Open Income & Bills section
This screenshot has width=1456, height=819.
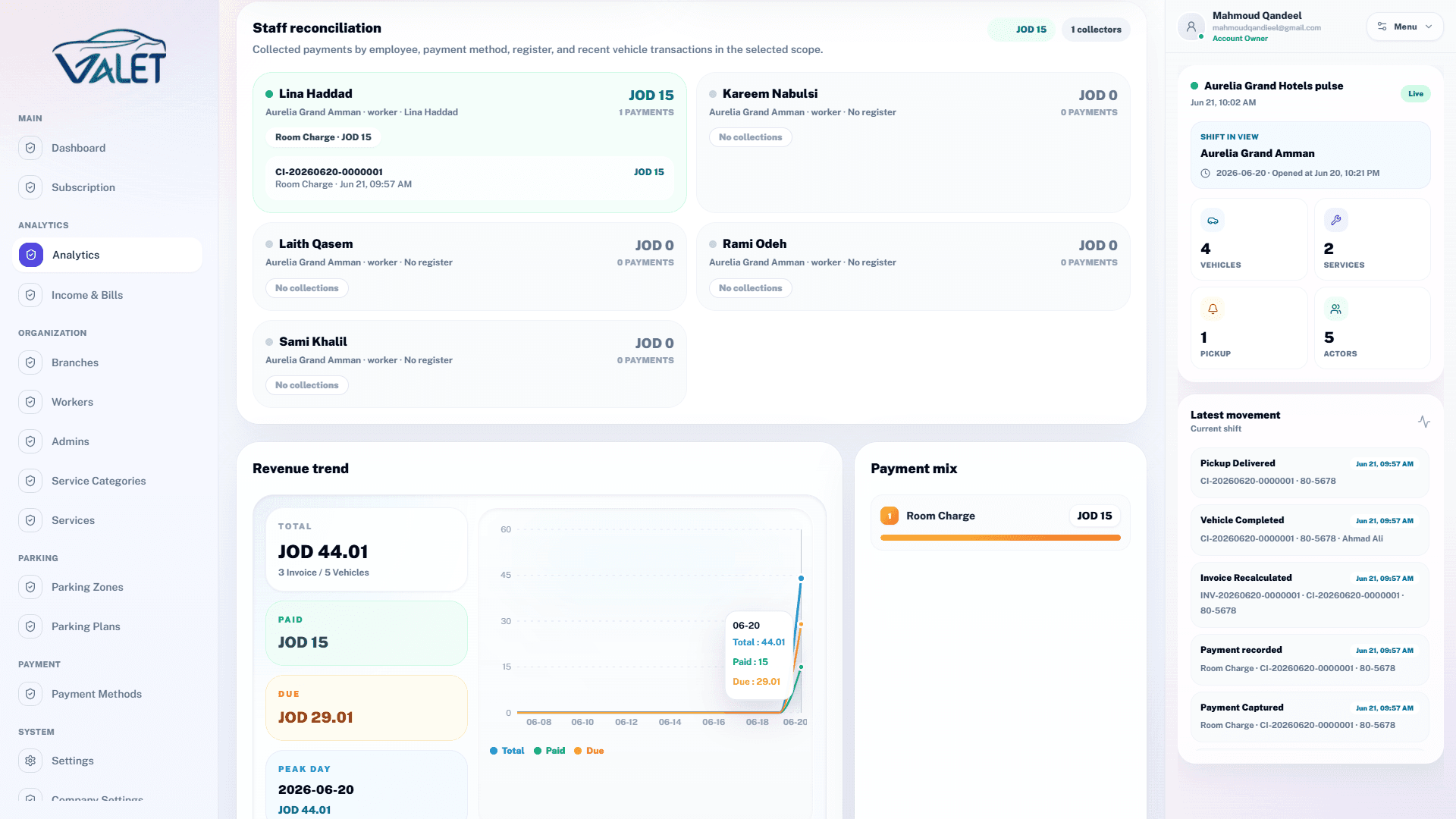108,295
